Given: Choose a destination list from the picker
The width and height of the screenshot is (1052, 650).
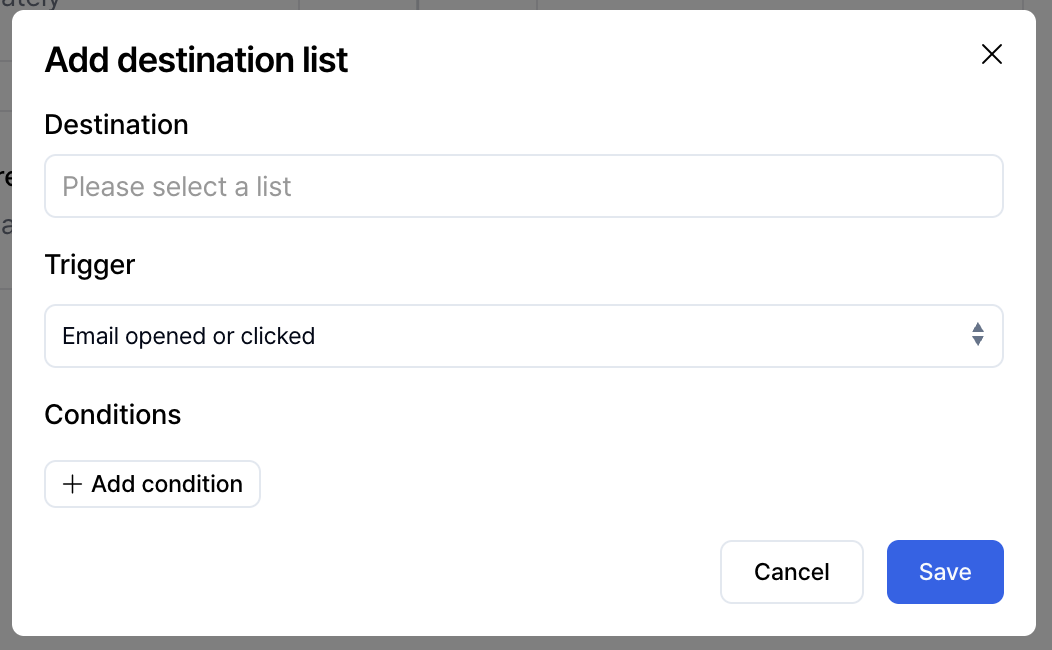Looking at the screenshot, I should (x=523, y=186).
